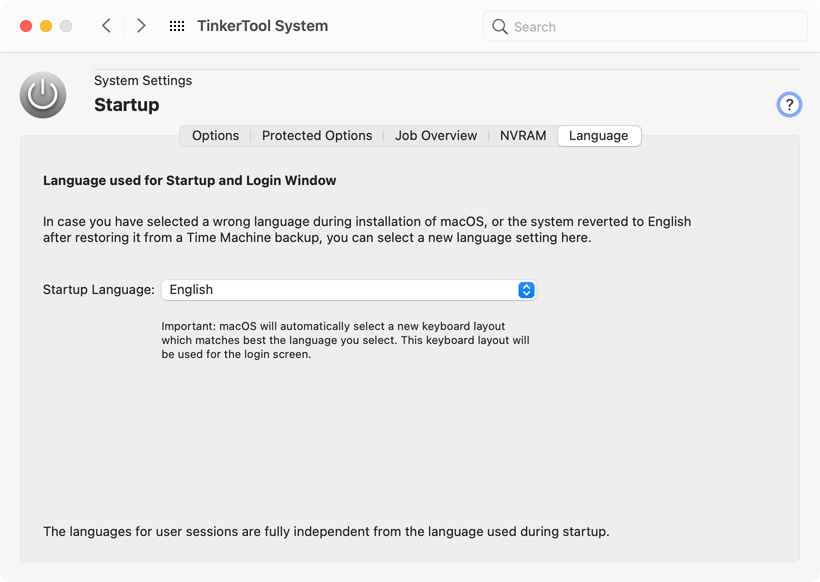Close the window with the red button
820x582 pixels.
26,26
